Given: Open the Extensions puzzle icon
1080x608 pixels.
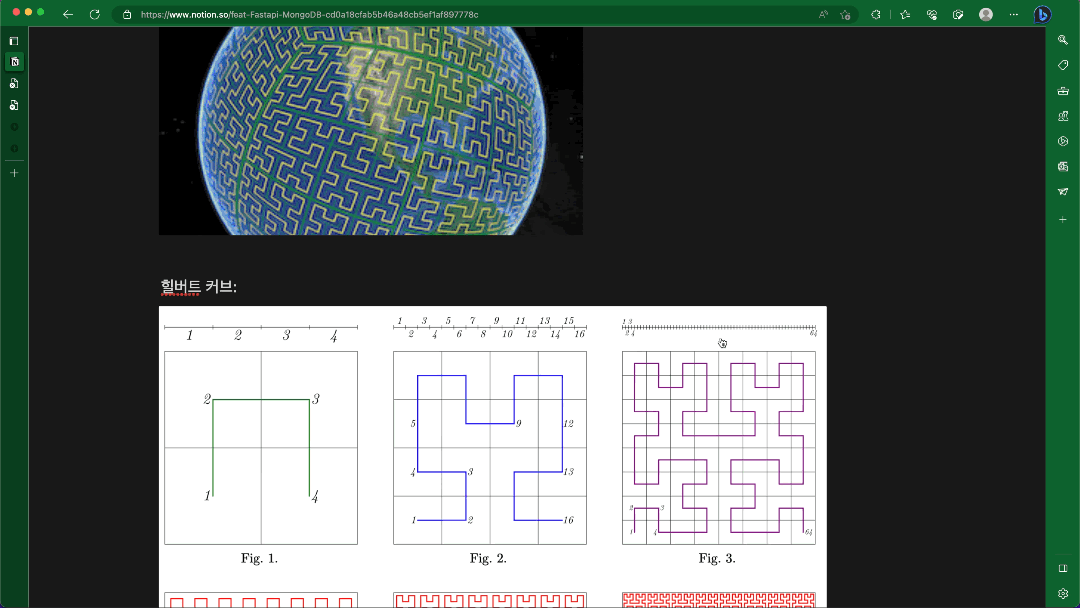Looking at the screenshot, I should pyautogui.click(x=875, y=14).
